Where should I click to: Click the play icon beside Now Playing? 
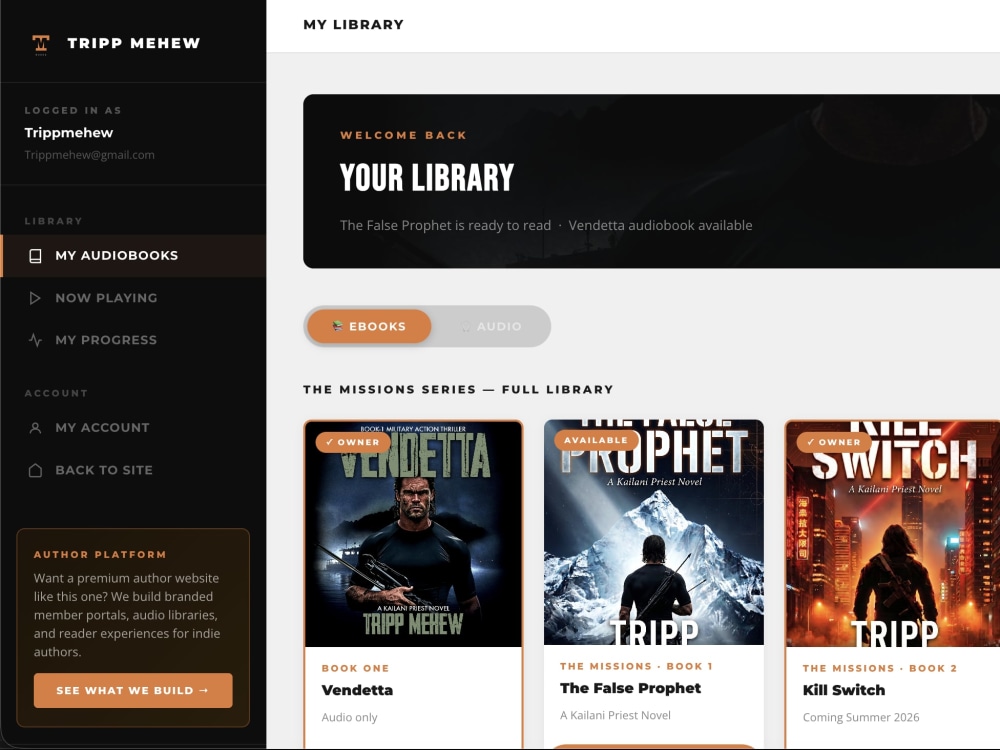35,298
